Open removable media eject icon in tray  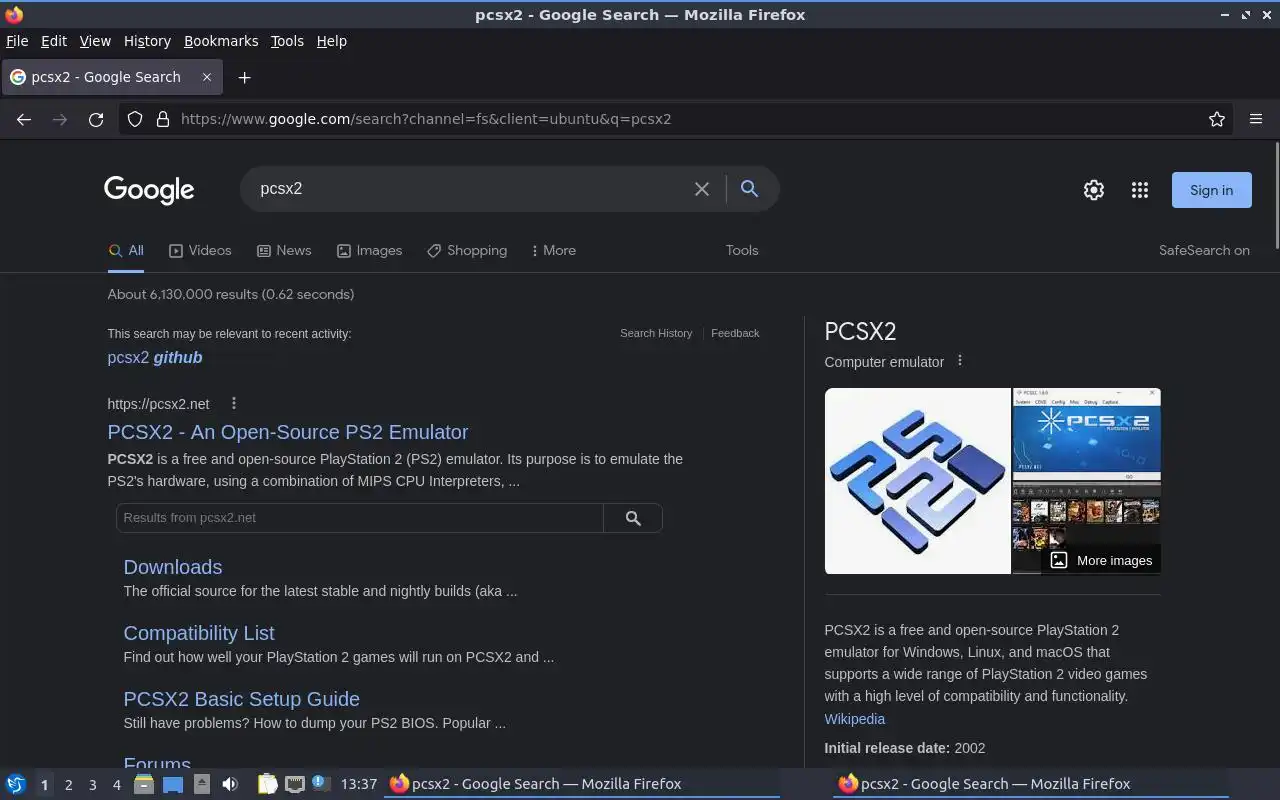[201, 784]
